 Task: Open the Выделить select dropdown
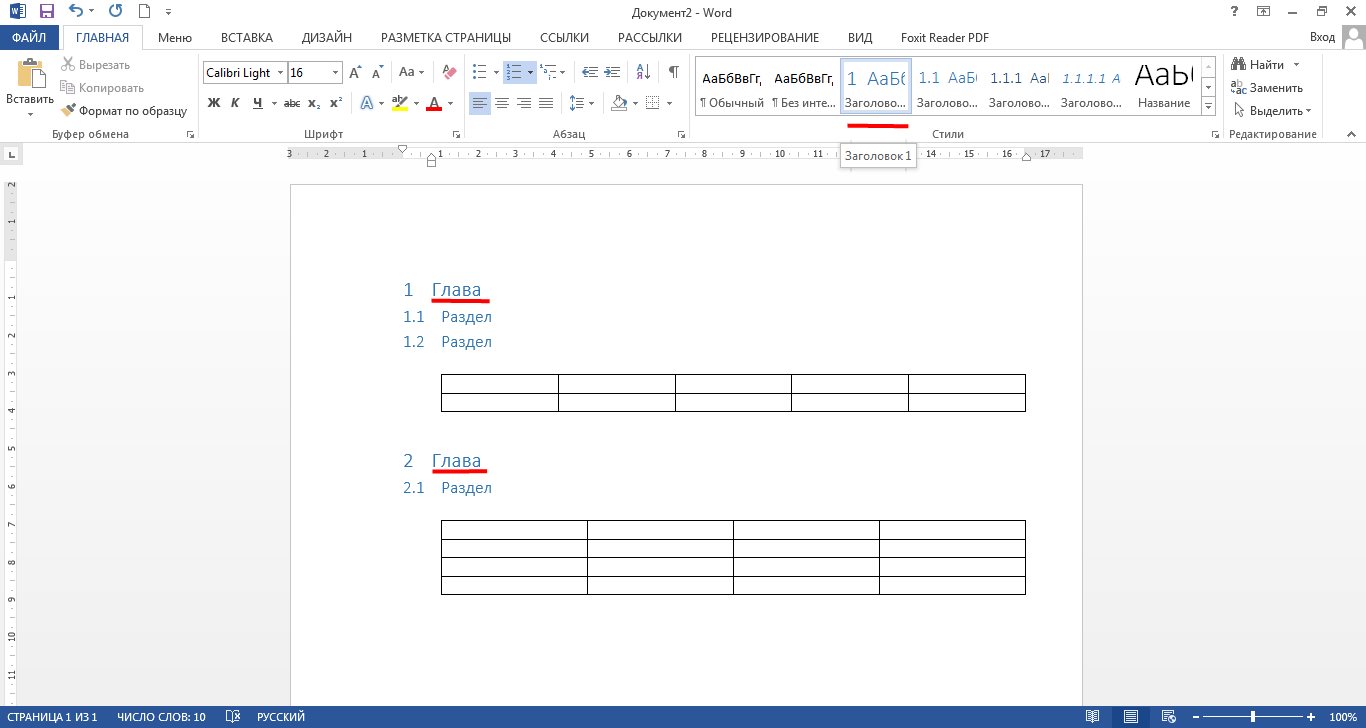coord(1273,111)
